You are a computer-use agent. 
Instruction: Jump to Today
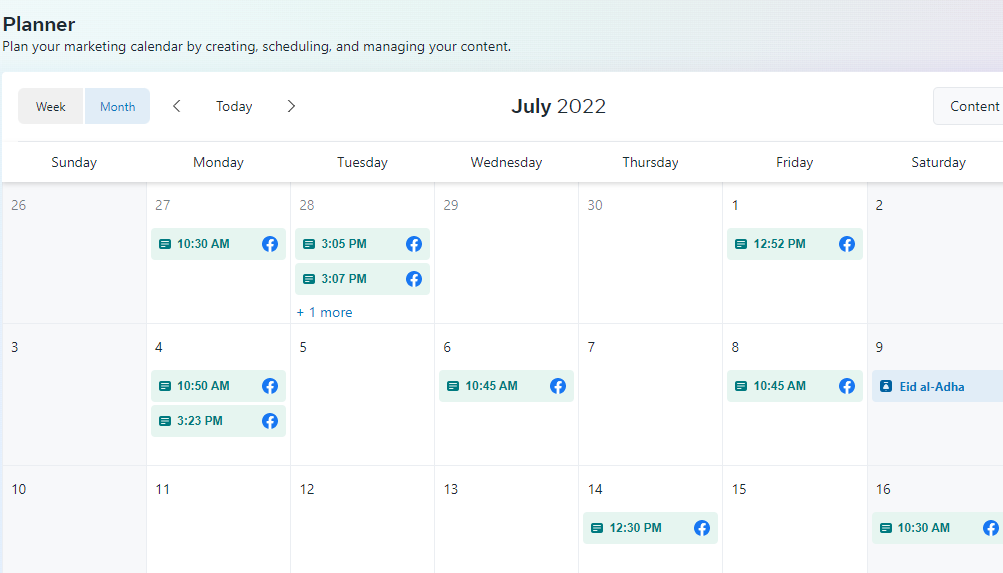[x=234, y=107]
